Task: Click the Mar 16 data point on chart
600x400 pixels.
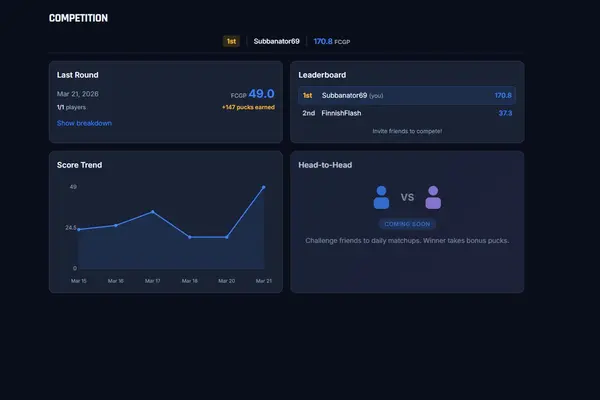Action: pos(115,226)
